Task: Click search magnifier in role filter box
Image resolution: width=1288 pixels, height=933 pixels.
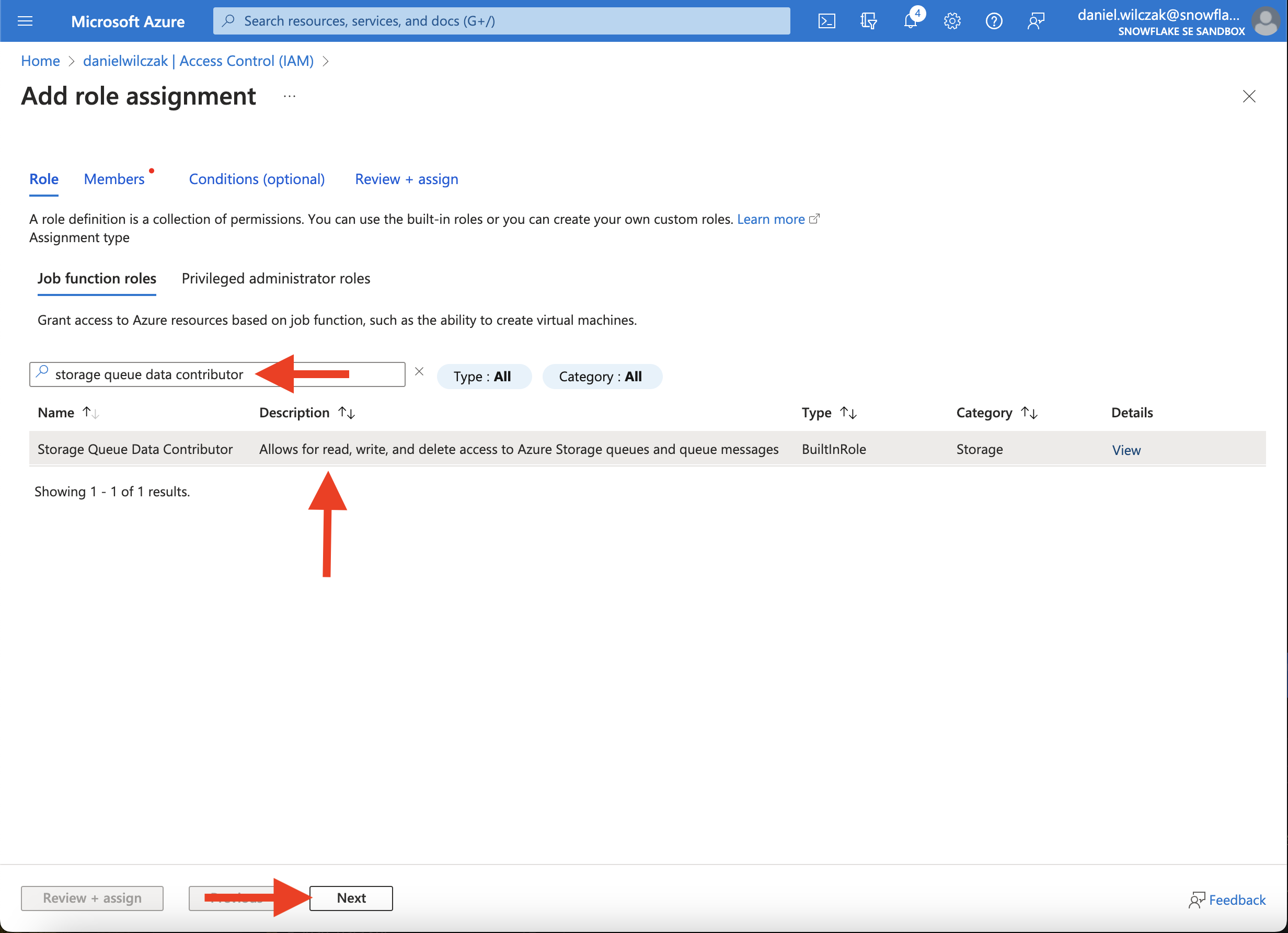Action: [42, 372]
